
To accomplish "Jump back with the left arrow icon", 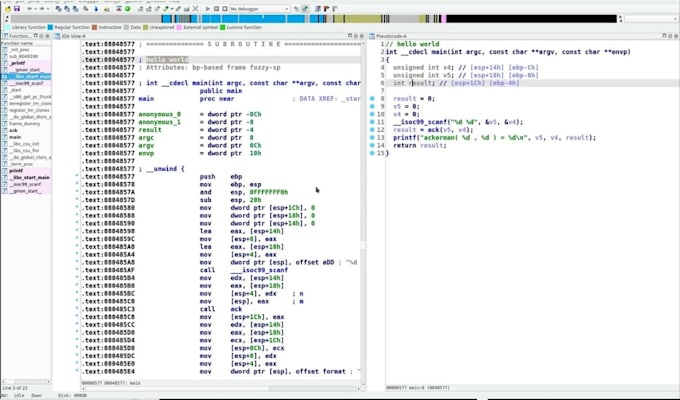I will [29, 9].
